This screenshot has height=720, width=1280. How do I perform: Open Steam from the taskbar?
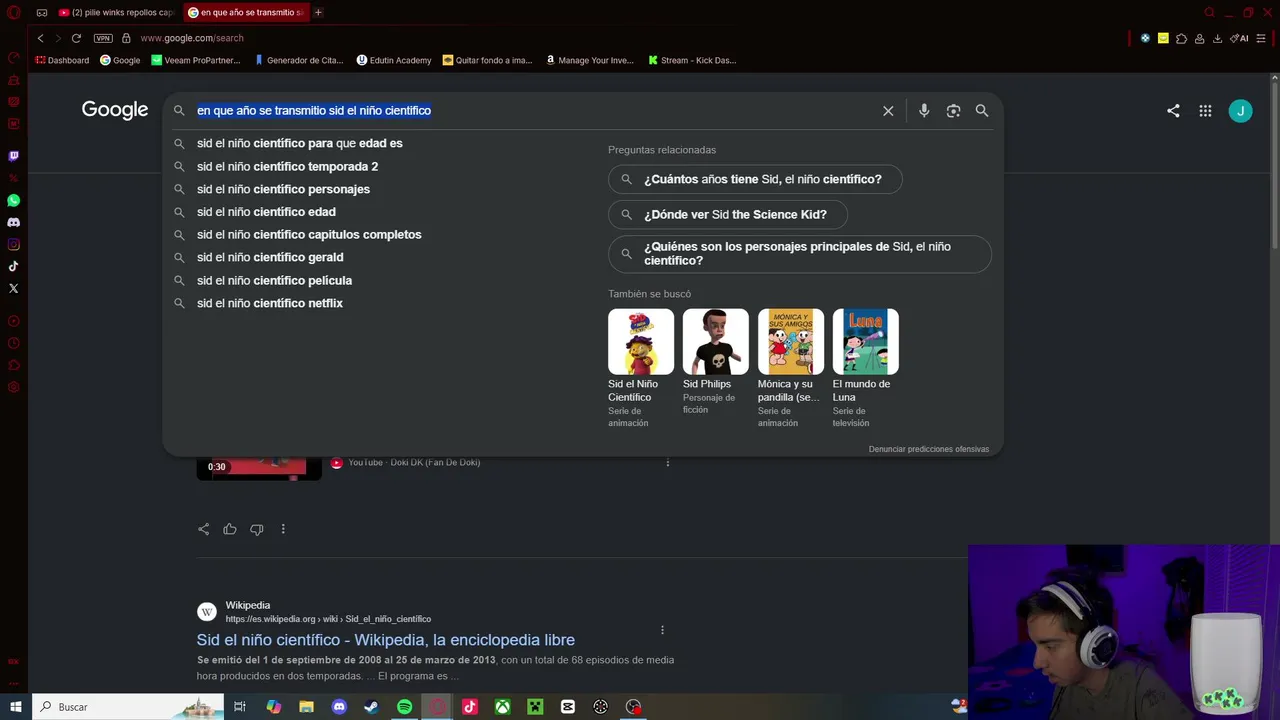pyautogui.click(x=371, y=707)
